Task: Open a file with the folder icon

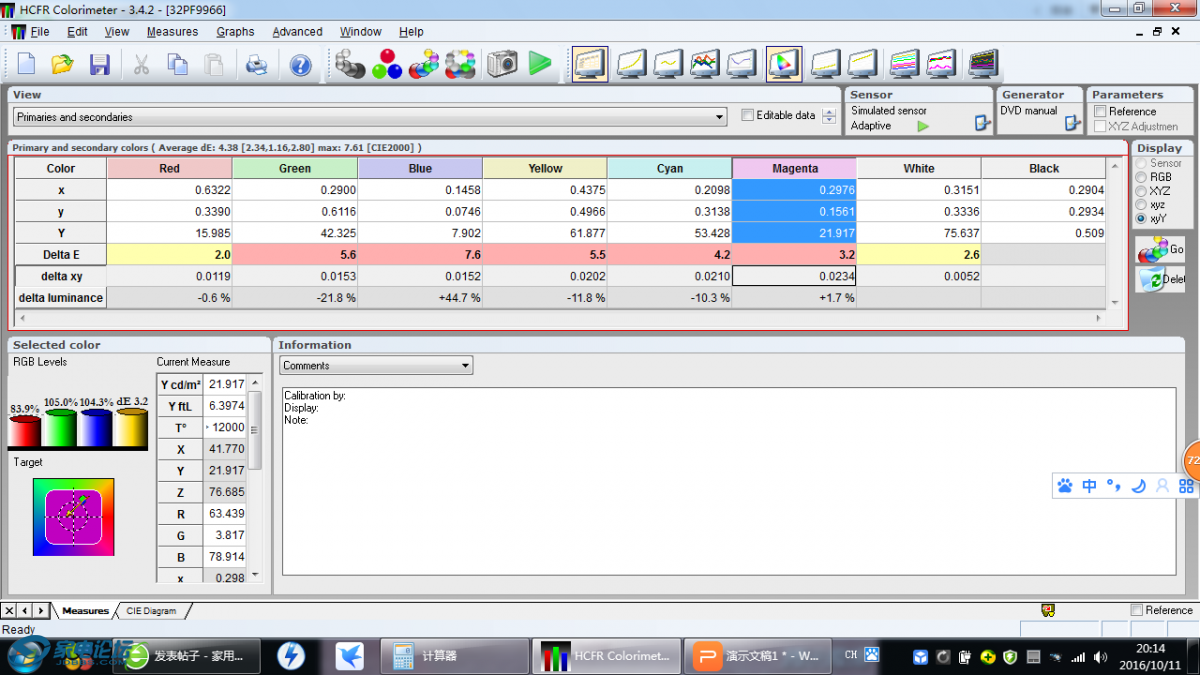Action: click(63, 65)
